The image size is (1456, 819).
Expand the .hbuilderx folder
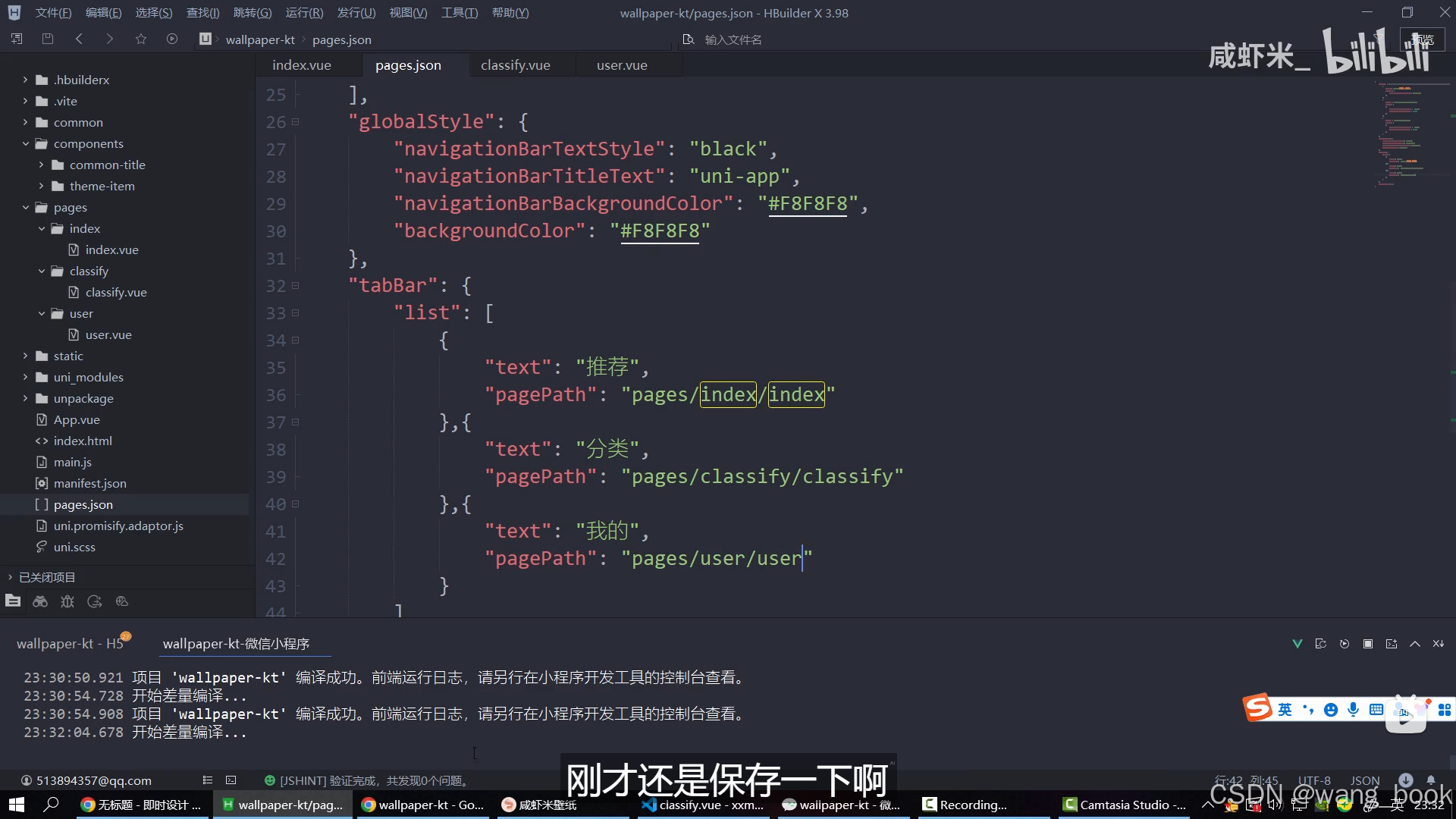[25, 80]
